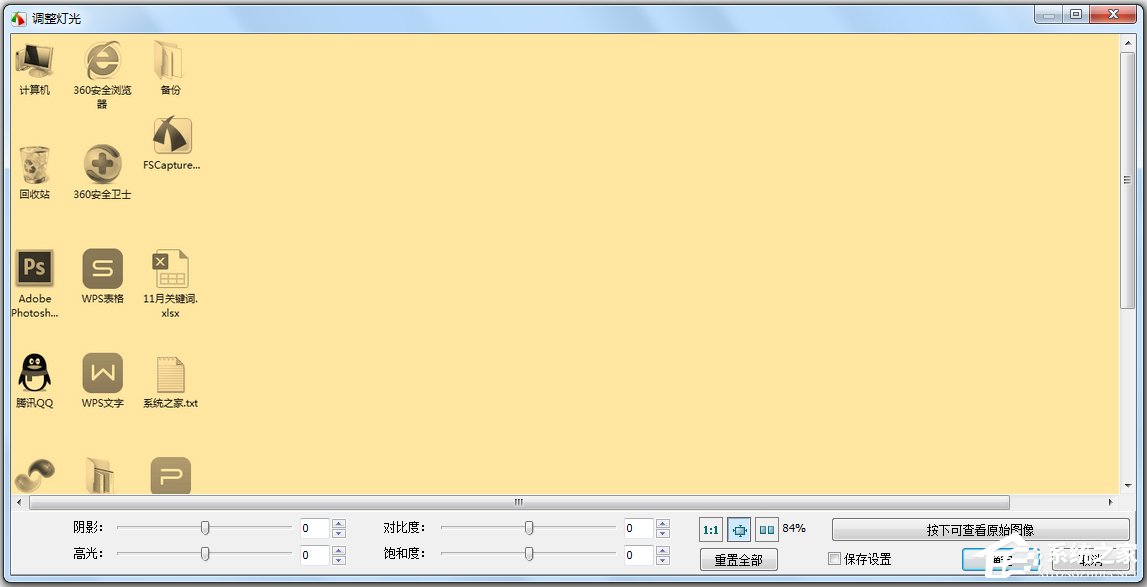Click the 阴影 label text
Screen dimensions: 1147x587
point(88,527)
